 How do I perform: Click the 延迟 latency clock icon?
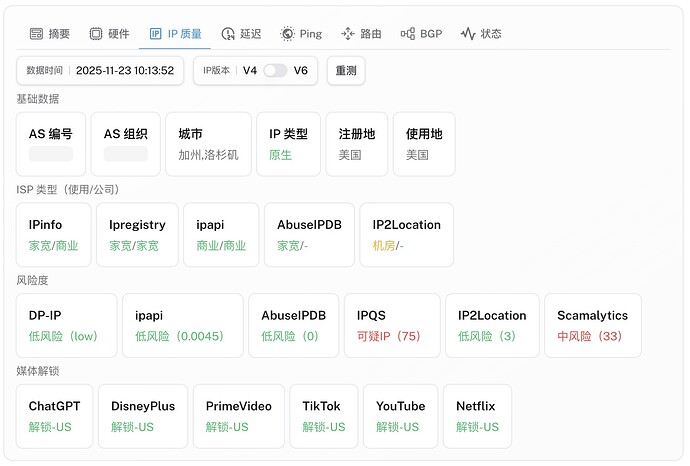228,34
